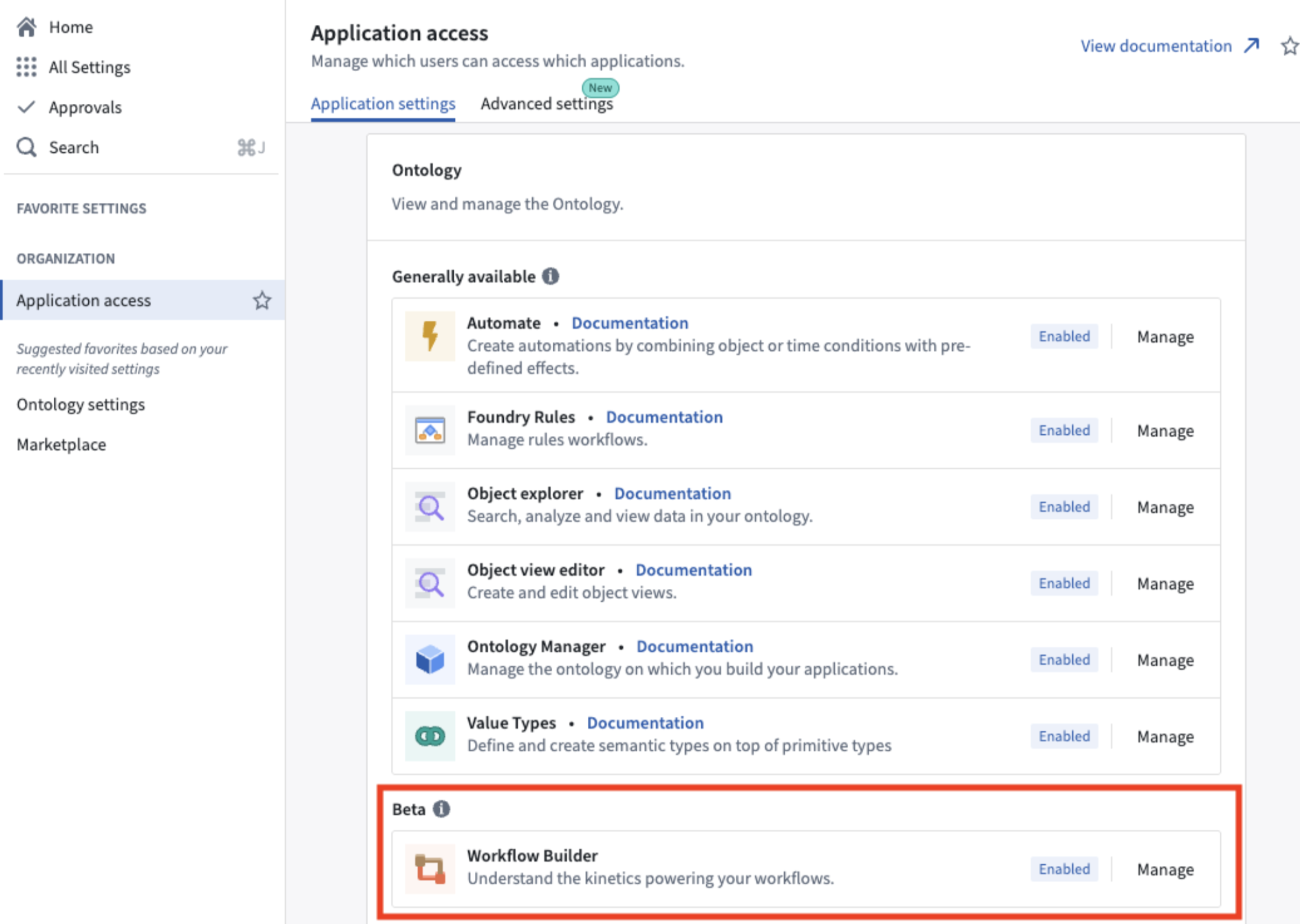The width and height of the screenshot is (1300, 924).
Task: Click the Foundry Rules app name
Action: click(521, 417)
